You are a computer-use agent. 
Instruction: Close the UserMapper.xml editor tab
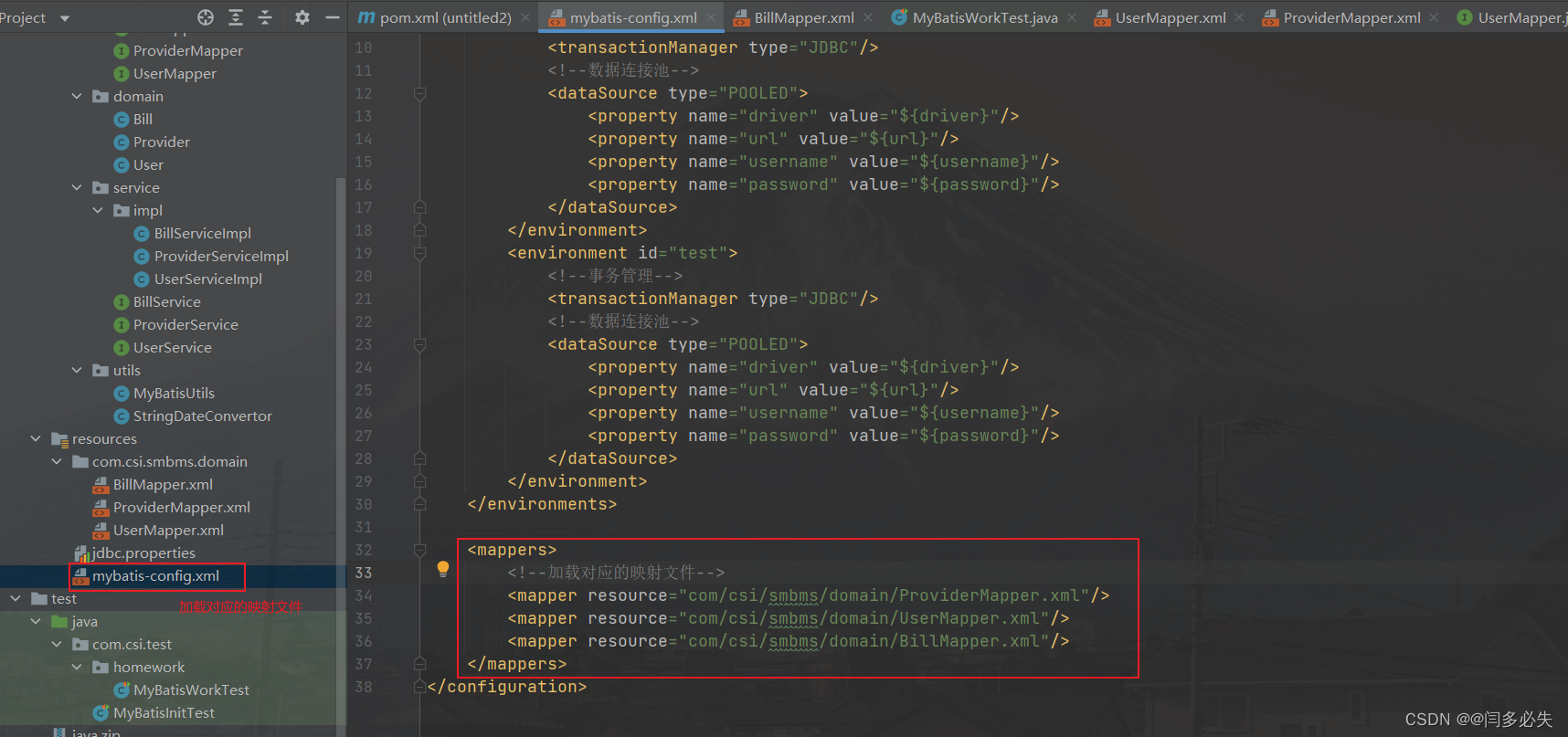1239,17
